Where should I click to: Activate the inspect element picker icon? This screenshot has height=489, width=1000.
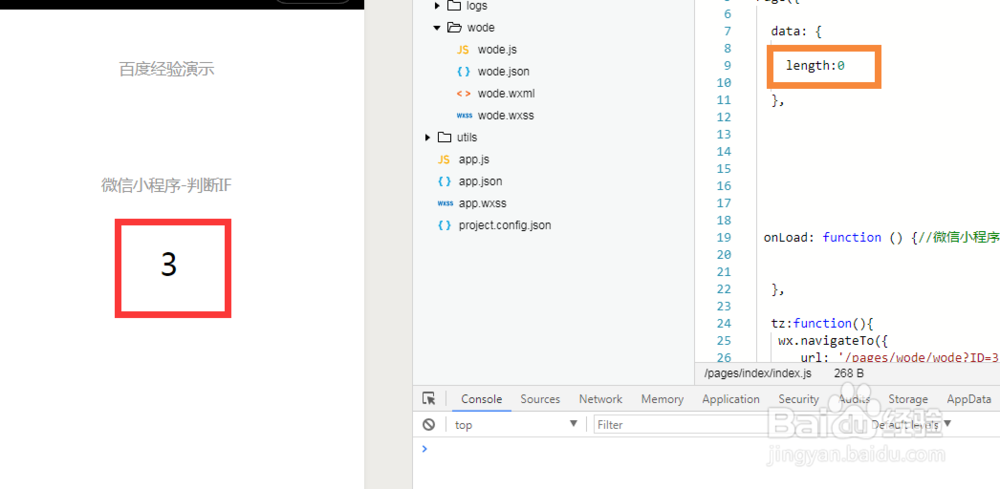click(429, 398)
